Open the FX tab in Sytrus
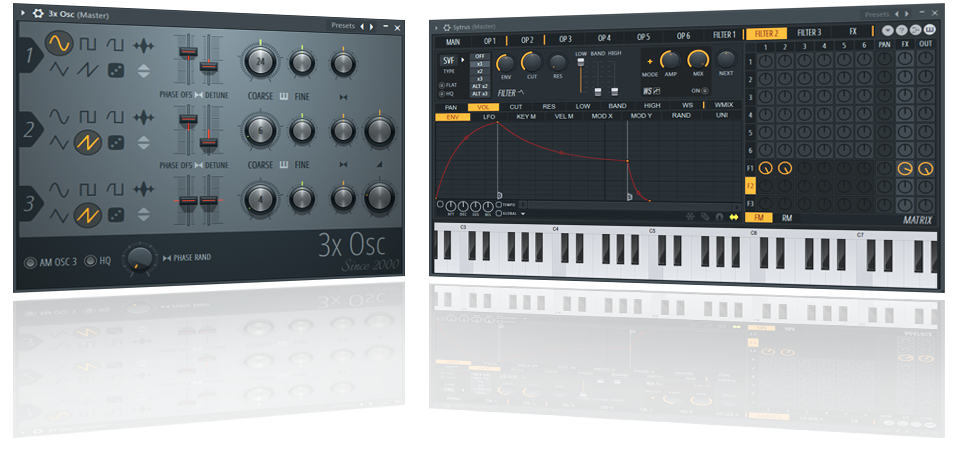 click(853, 31)
